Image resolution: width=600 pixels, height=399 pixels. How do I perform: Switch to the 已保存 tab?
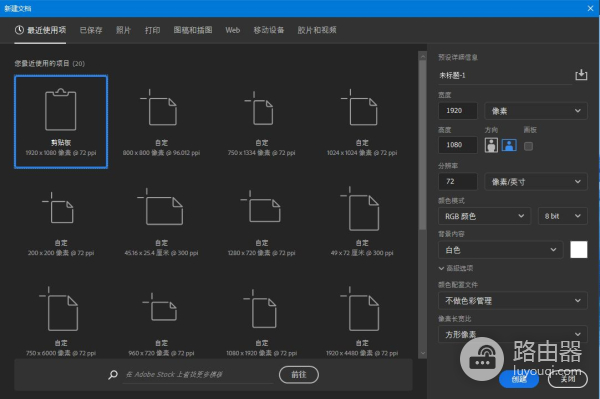pos(91,30)
